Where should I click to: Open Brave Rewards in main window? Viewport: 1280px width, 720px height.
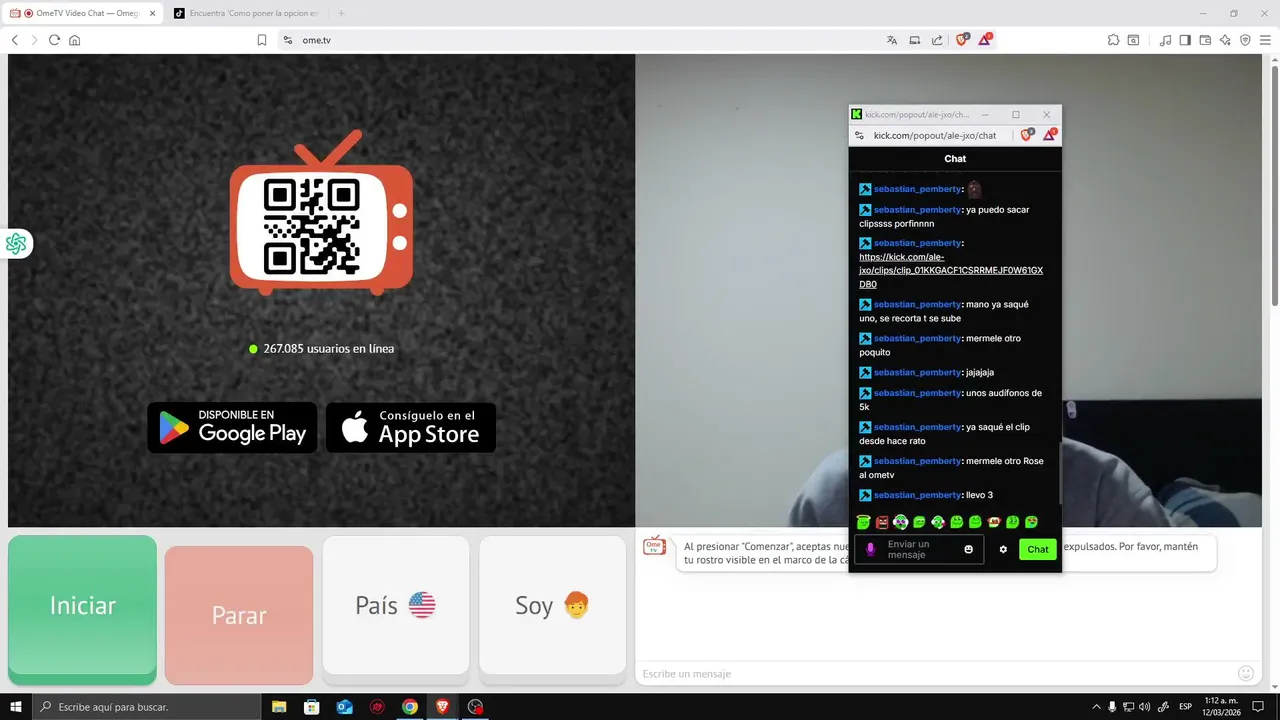985,40
